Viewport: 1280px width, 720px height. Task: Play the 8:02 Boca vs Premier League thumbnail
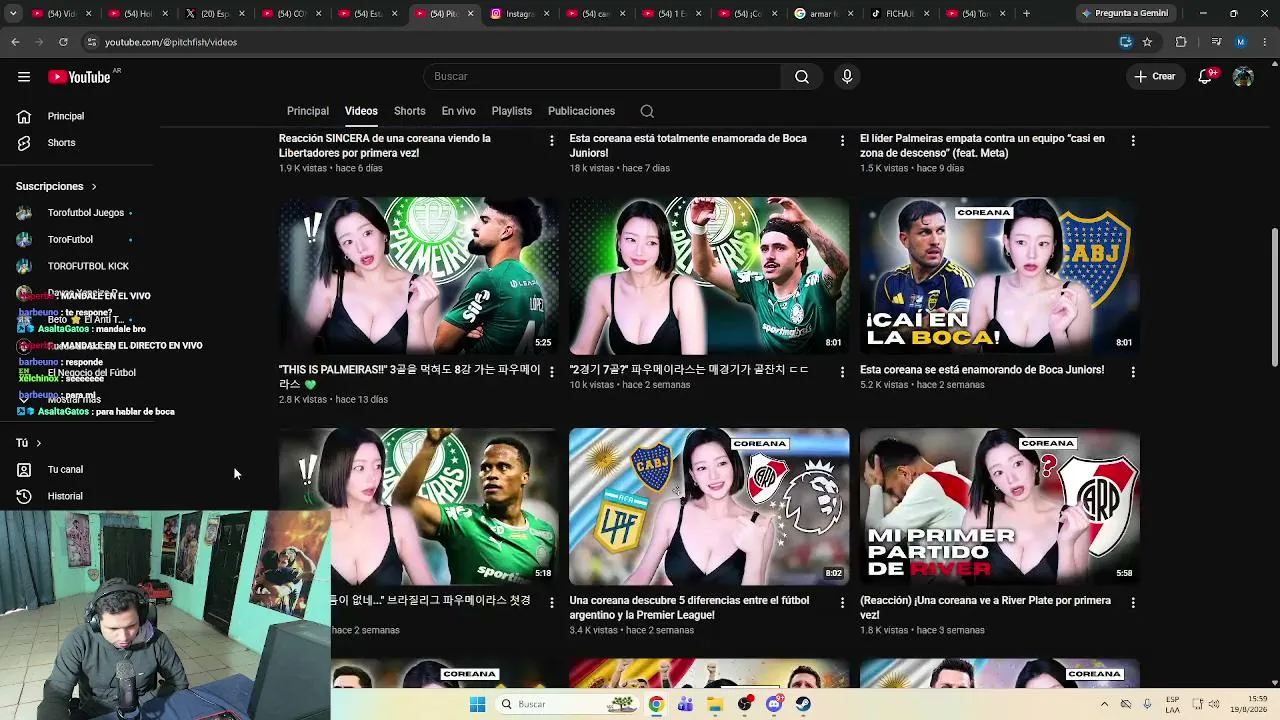click(709, 507)
